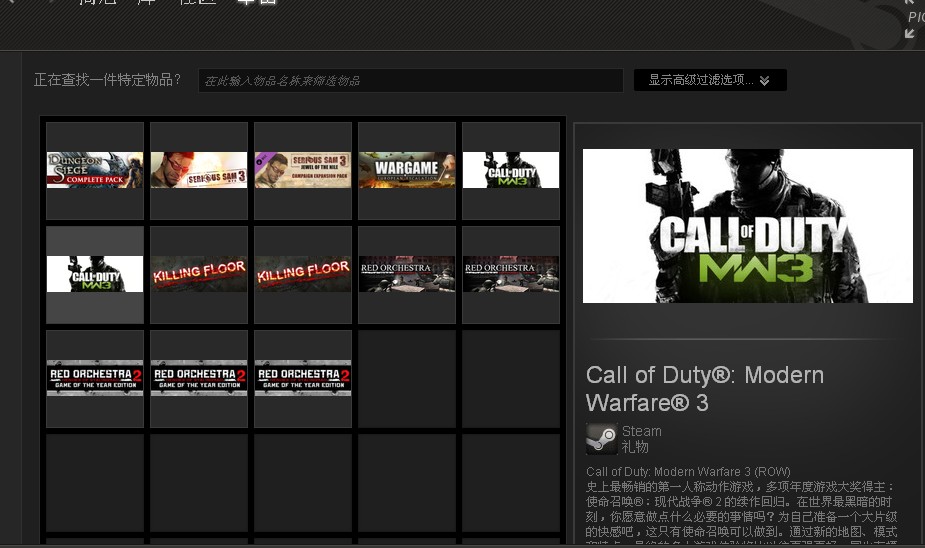Click the Steam 礼物 gift label
925x548 pixels.
tap(641, 439)
